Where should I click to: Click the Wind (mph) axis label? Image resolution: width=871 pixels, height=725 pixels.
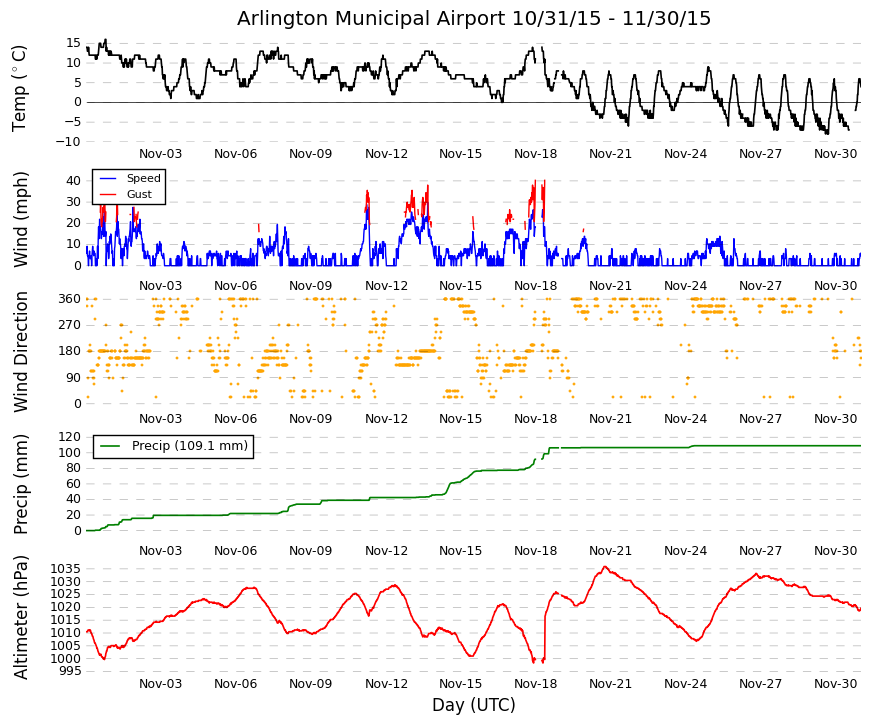(19, 219)
